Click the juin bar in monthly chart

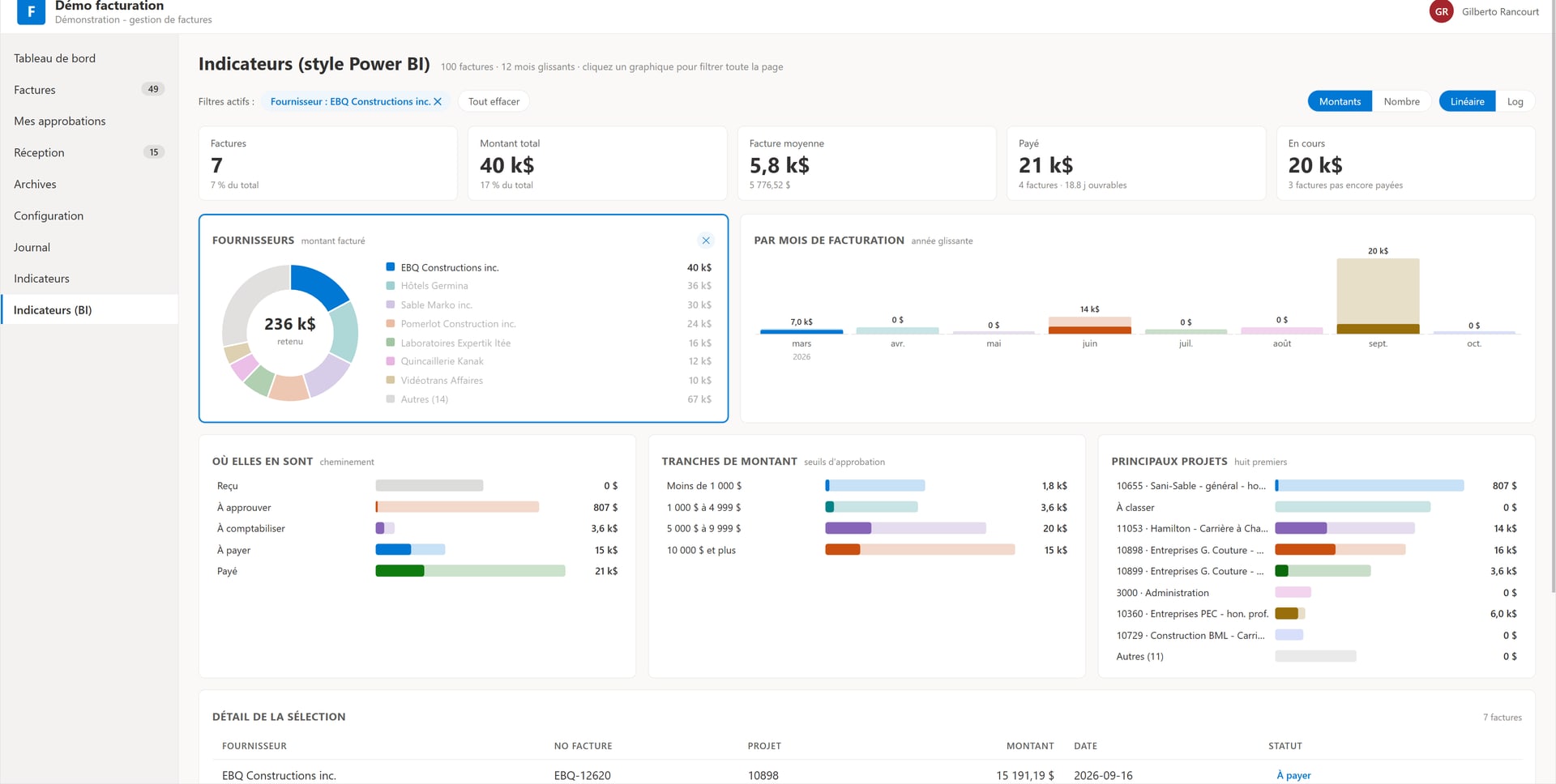(x=1089, y=325)
